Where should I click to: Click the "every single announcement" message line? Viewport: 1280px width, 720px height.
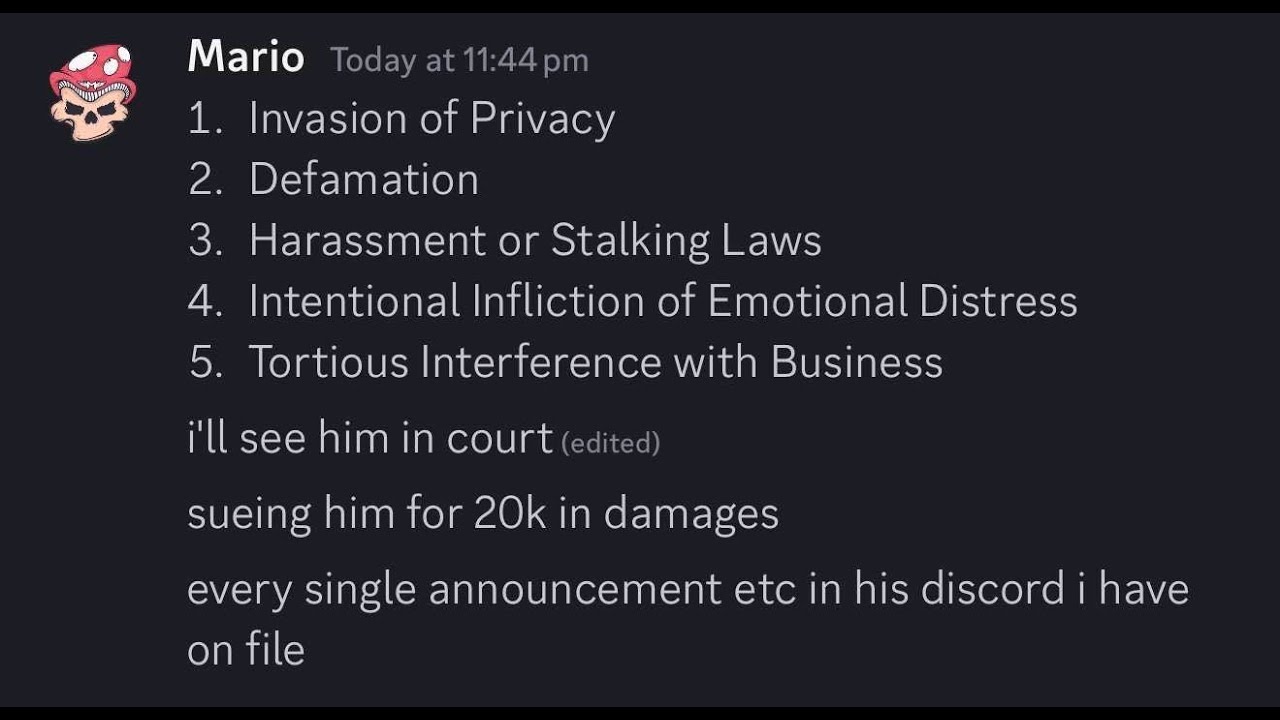point(688,589)
